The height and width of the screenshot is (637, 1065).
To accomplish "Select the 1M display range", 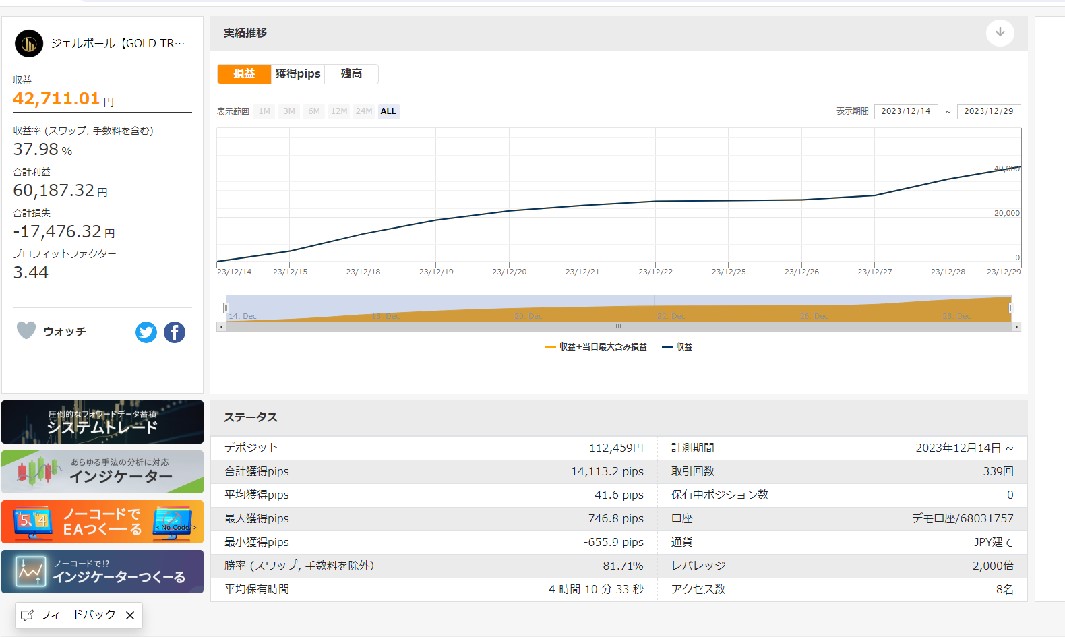I will coord(264,111).
